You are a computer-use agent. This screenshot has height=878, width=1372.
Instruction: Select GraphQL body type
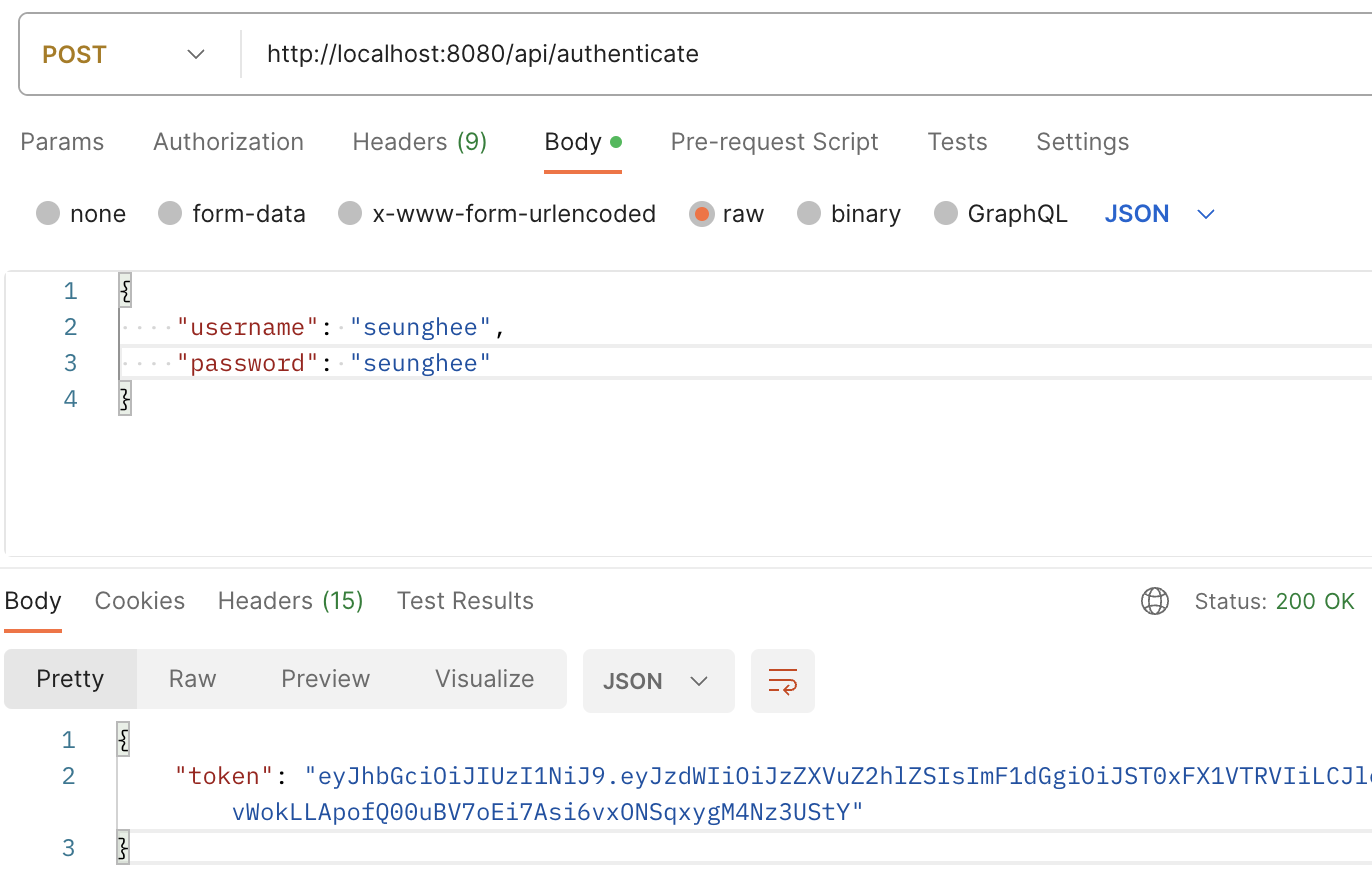(x=946, y=214)
